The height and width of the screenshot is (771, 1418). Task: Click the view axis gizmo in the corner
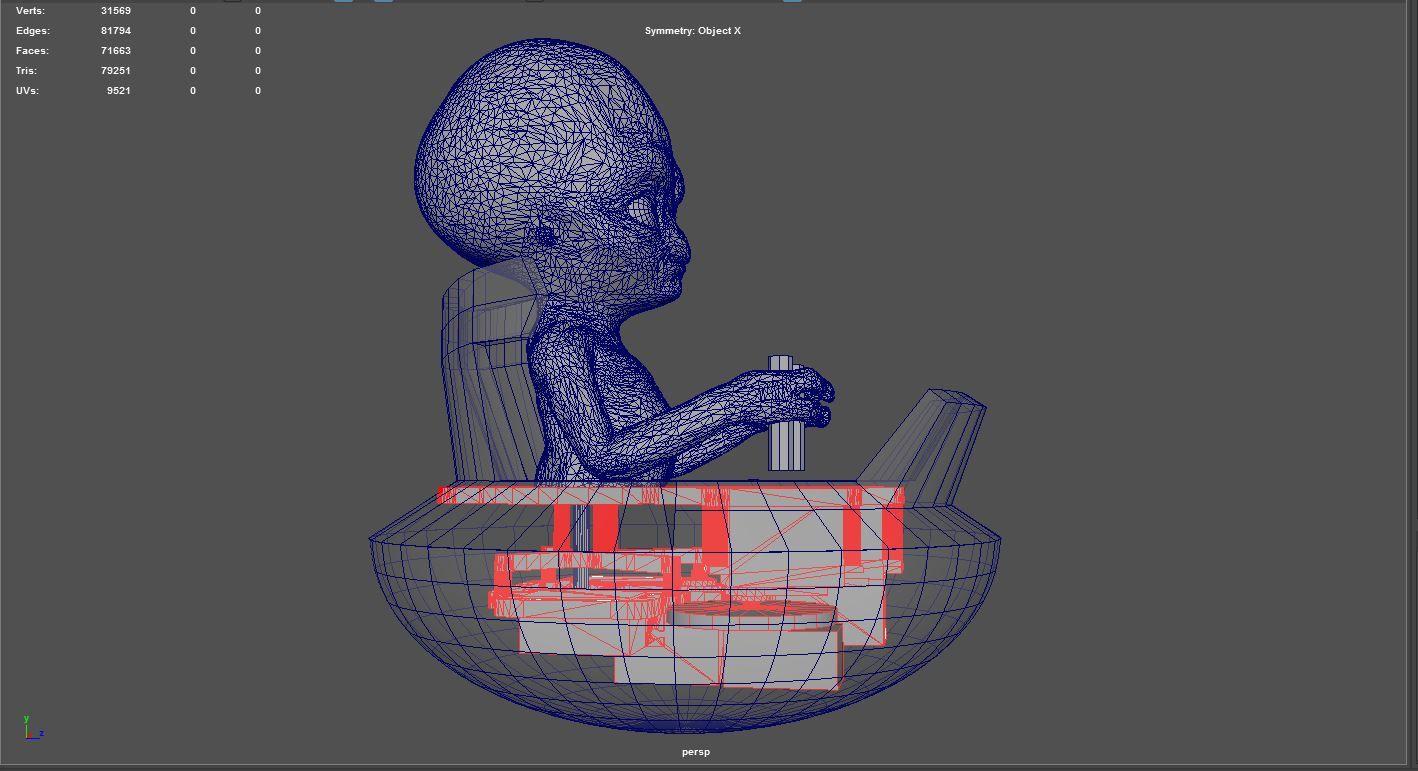(x=32, y=729)
